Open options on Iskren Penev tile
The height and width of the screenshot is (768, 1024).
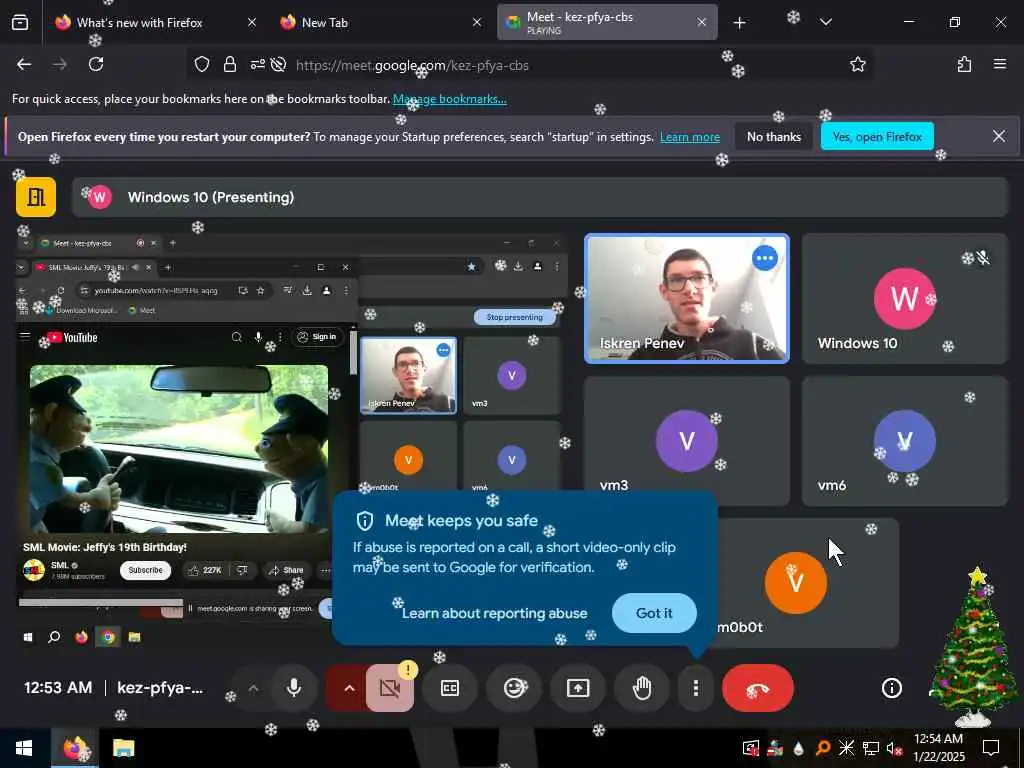point(764,258)
